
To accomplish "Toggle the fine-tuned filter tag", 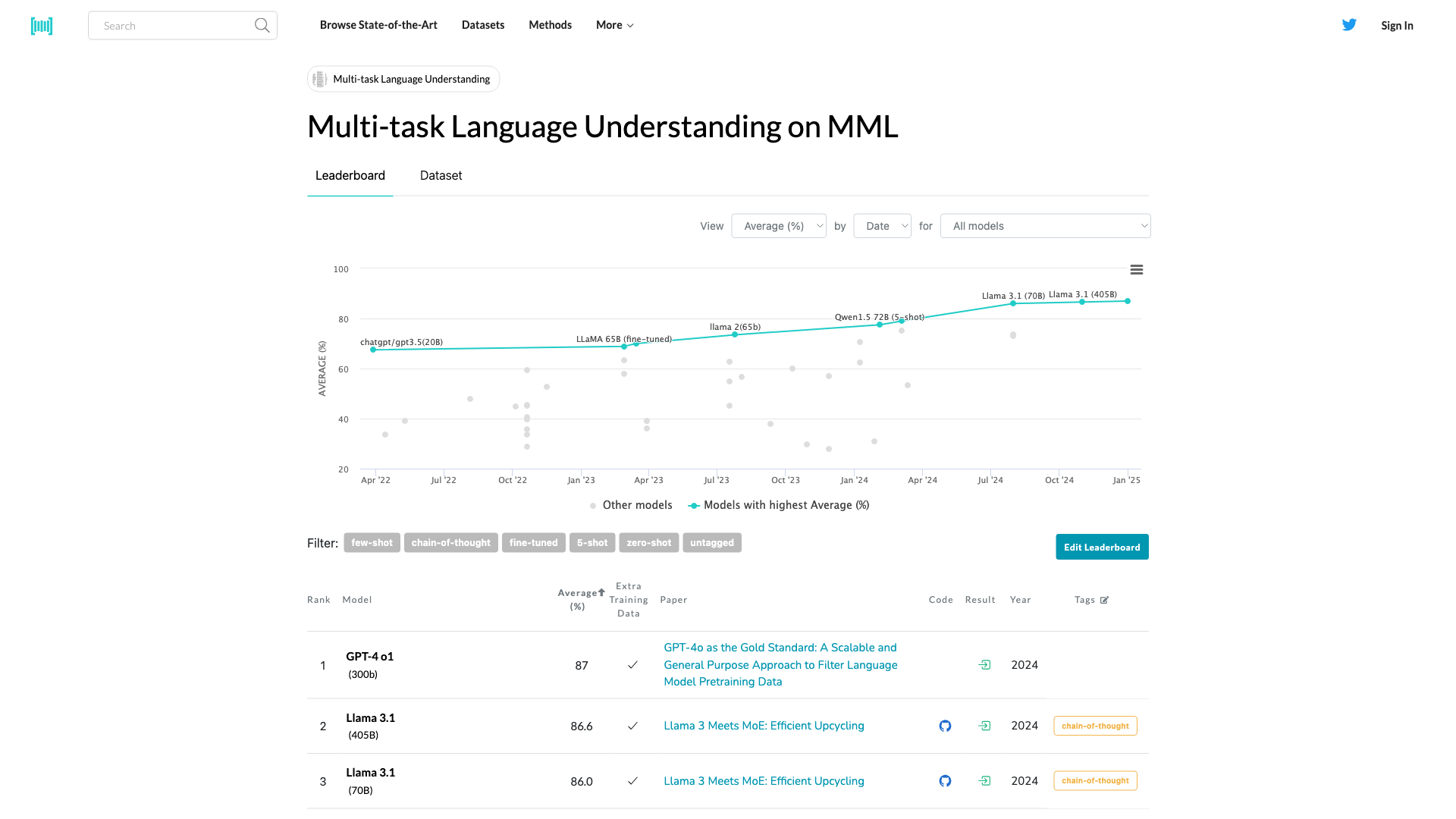I will (534, 543).
